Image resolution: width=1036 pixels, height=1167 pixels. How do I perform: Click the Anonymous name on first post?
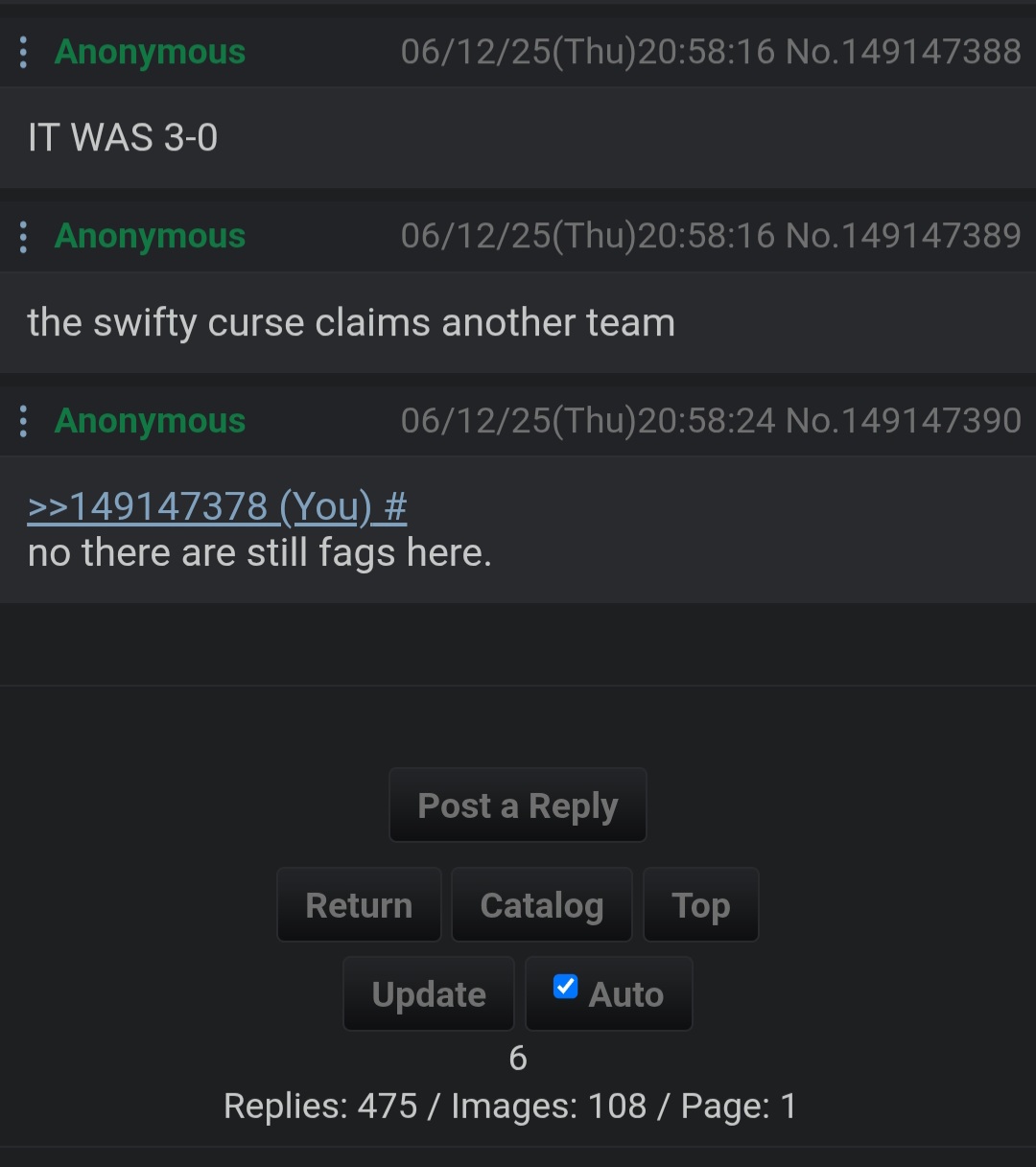[151, 52]
